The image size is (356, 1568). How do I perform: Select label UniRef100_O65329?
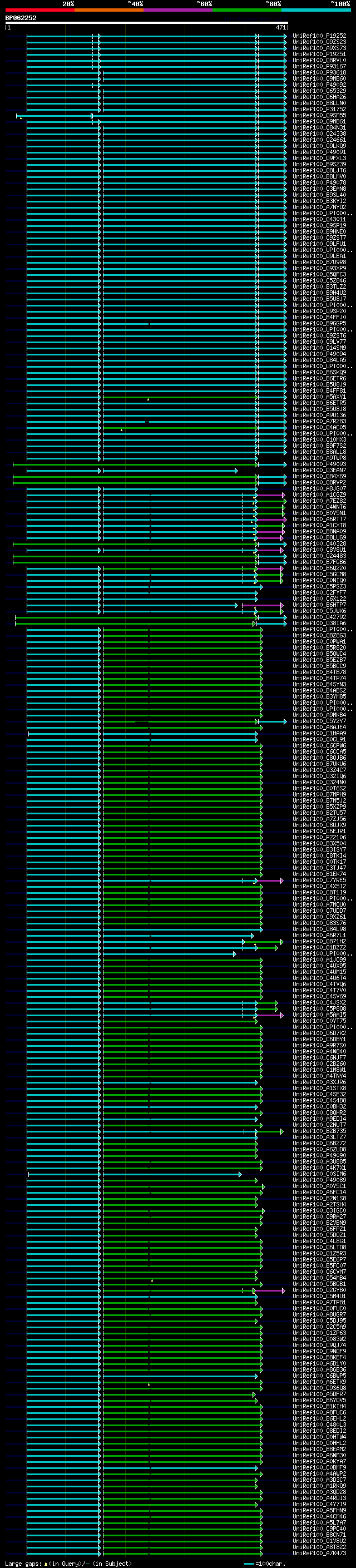[x=319, y=91]
